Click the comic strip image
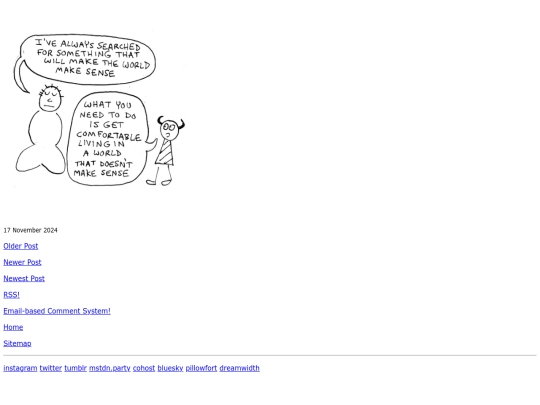 click(100, 110)
